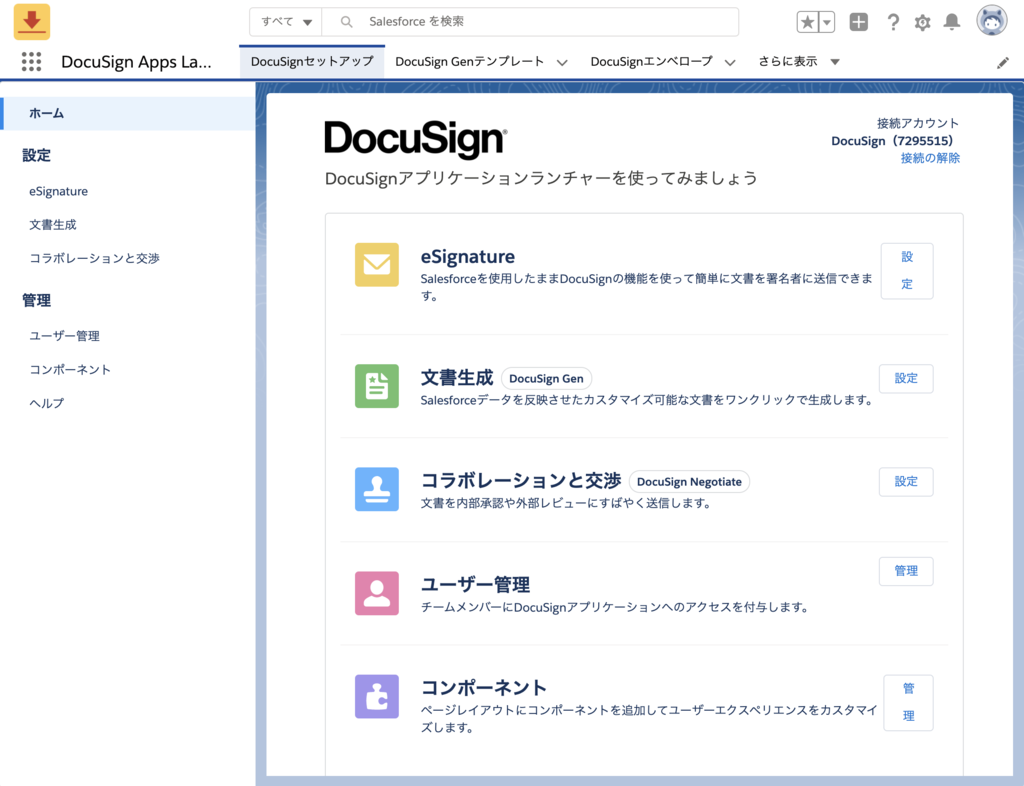Select the purple コンポーネント puzzle icon
The height and width of the screenshot is (786, 1024).
(376, 694)
